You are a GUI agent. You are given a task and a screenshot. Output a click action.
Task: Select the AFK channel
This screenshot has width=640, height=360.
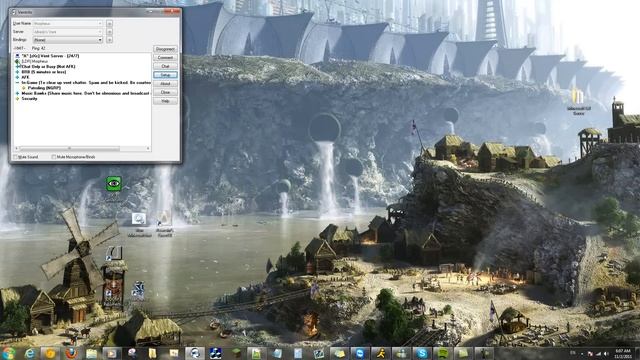[x=25, y=77]
